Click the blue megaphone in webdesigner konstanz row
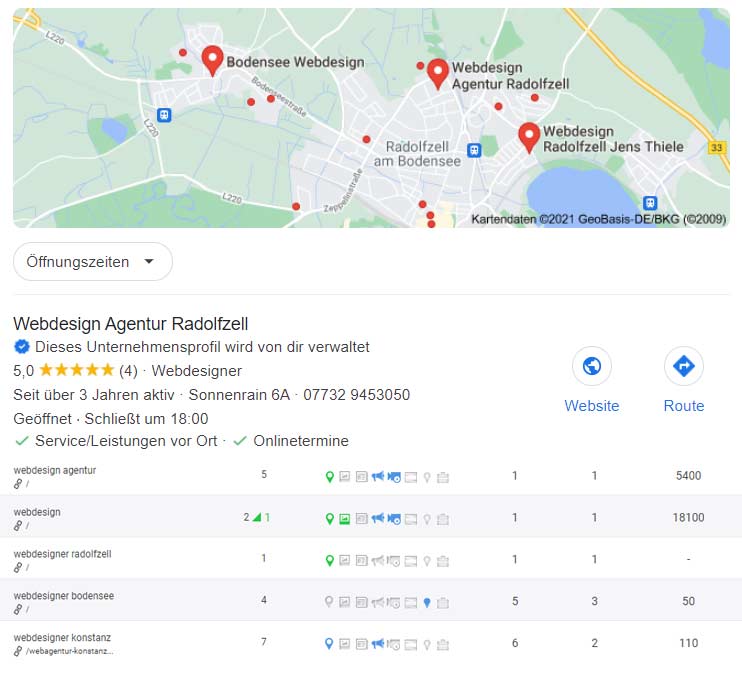This screenshot has height=673, width=742. pyautogui.click(x=378, y=643)
